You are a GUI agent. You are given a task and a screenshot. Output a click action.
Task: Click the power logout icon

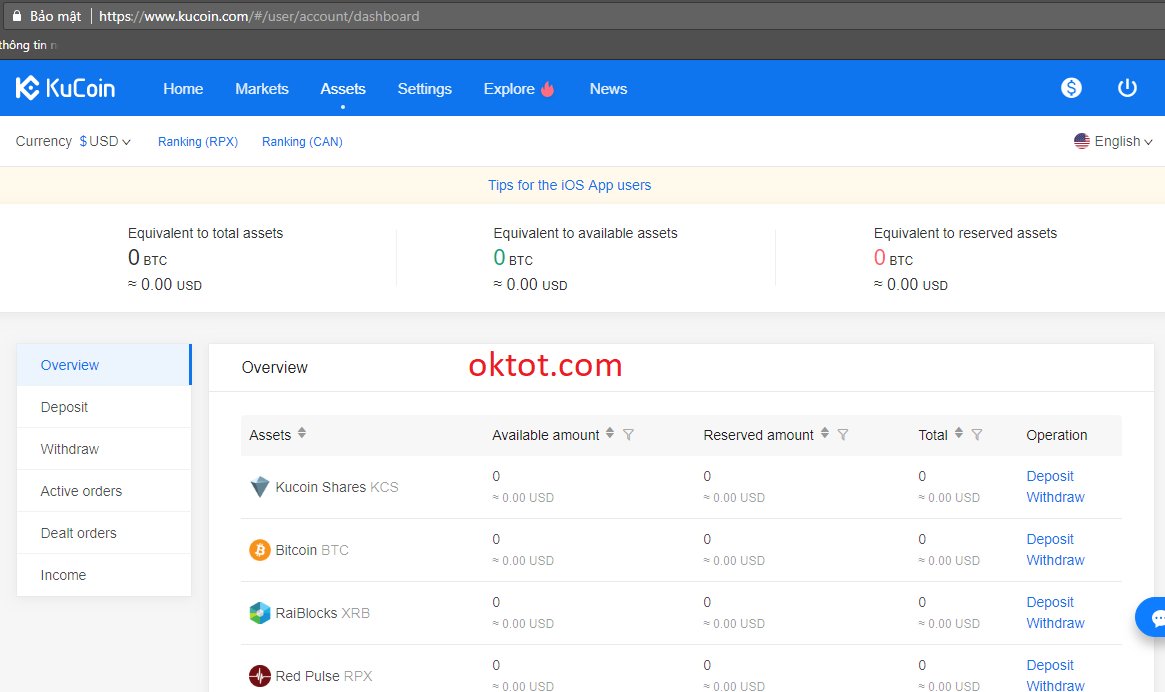click(x=1127, y=88)
